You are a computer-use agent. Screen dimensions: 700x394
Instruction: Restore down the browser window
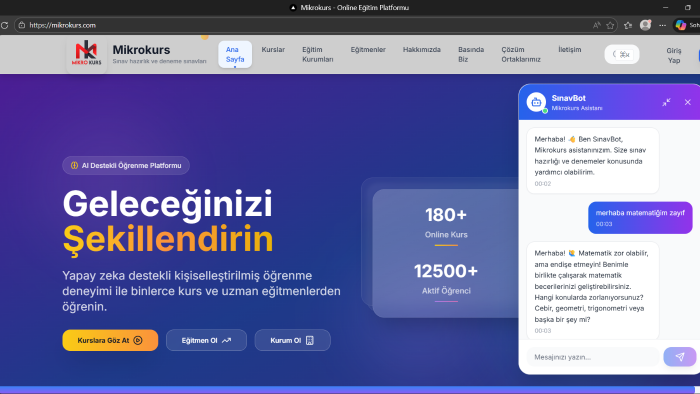[x=688, y=8]
